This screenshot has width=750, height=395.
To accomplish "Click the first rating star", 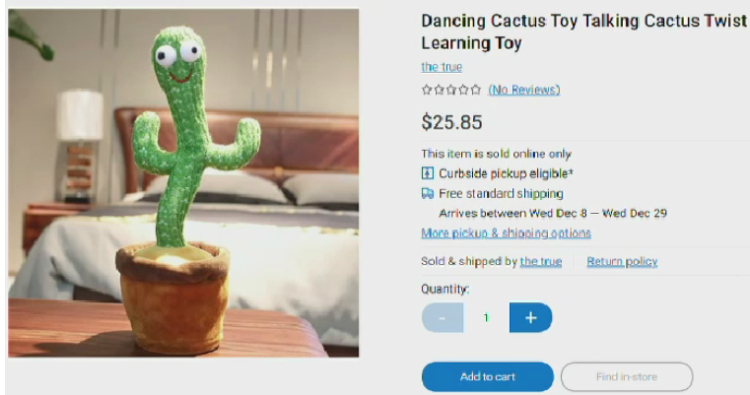I will tap(427, 89).
